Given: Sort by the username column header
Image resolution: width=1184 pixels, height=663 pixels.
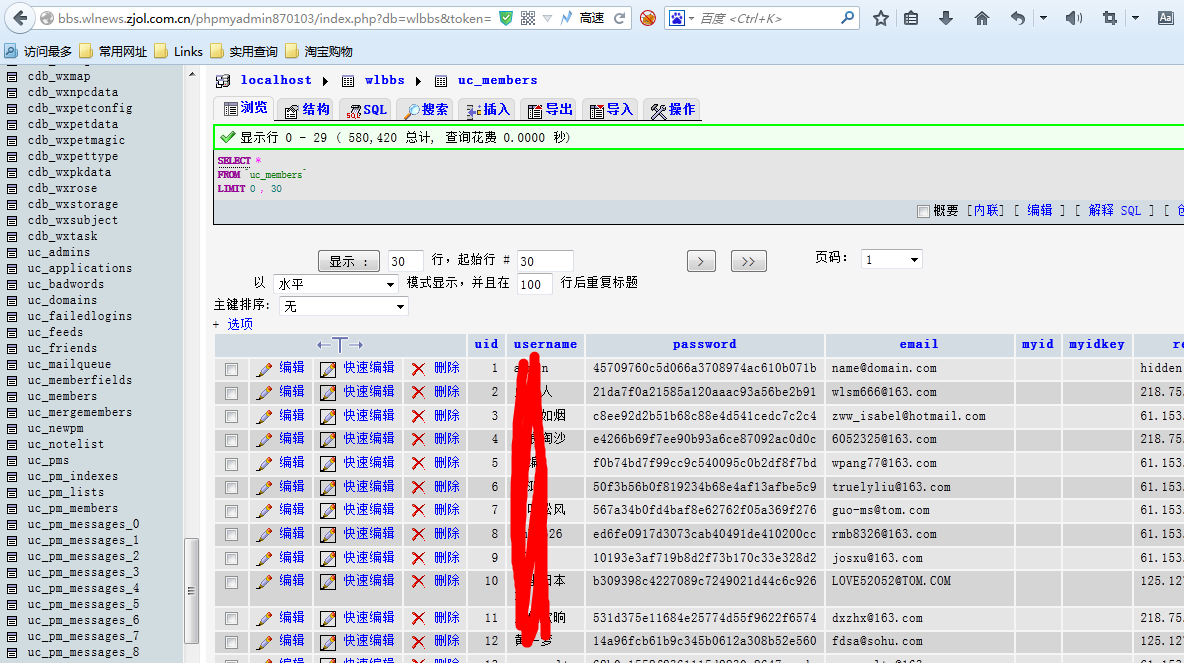Looking at the screenshot, I should (545, 344).
